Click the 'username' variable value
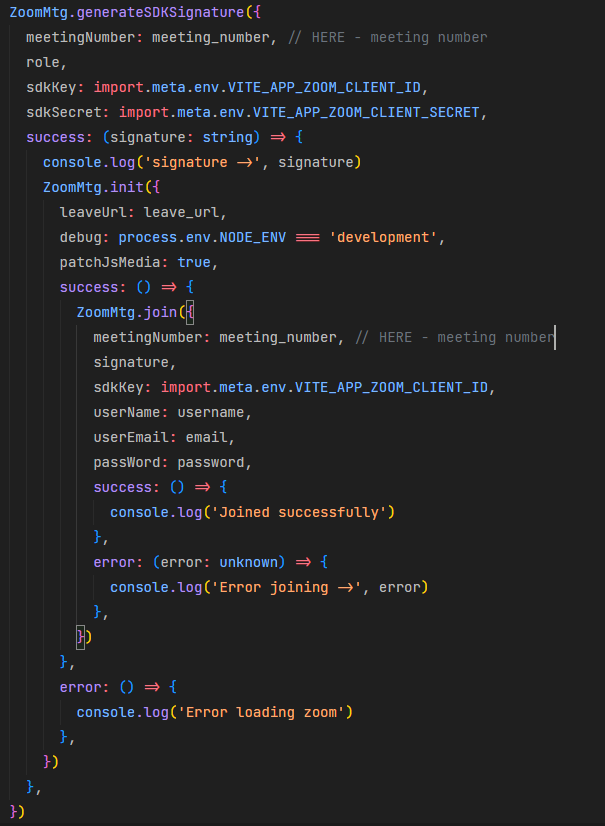The height and width of the screenshot is (826, 605). point(211,412)
